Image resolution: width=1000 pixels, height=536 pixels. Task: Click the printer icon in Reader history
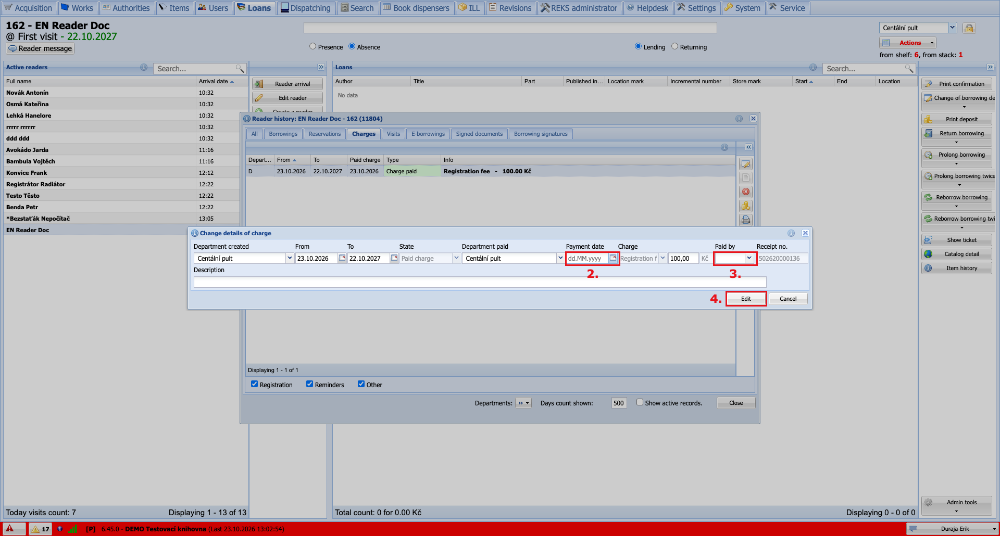pyautogui.click(x=745, y=220)
